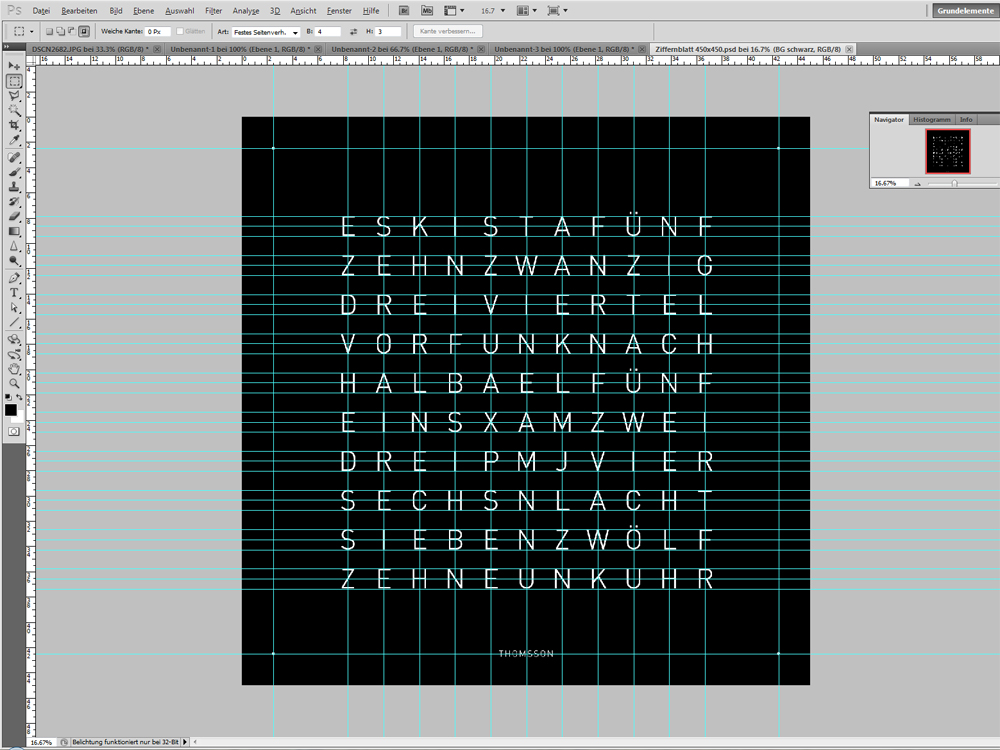Click the foreground color swatch

[x=11, y=410]
